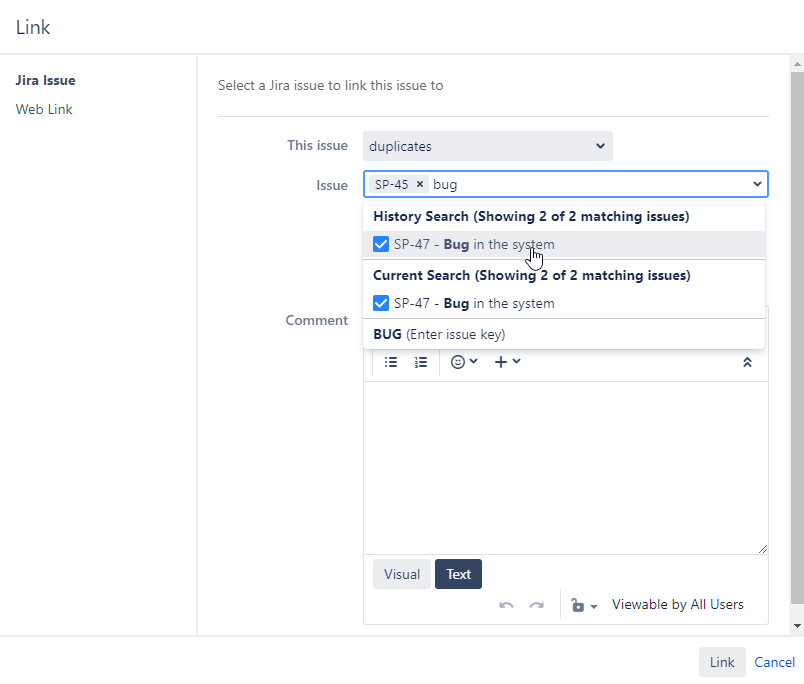Uncheck SP-47 under Current Search
Image resolution: width=804 pixels, height=684 pixels.
[381, 303]
